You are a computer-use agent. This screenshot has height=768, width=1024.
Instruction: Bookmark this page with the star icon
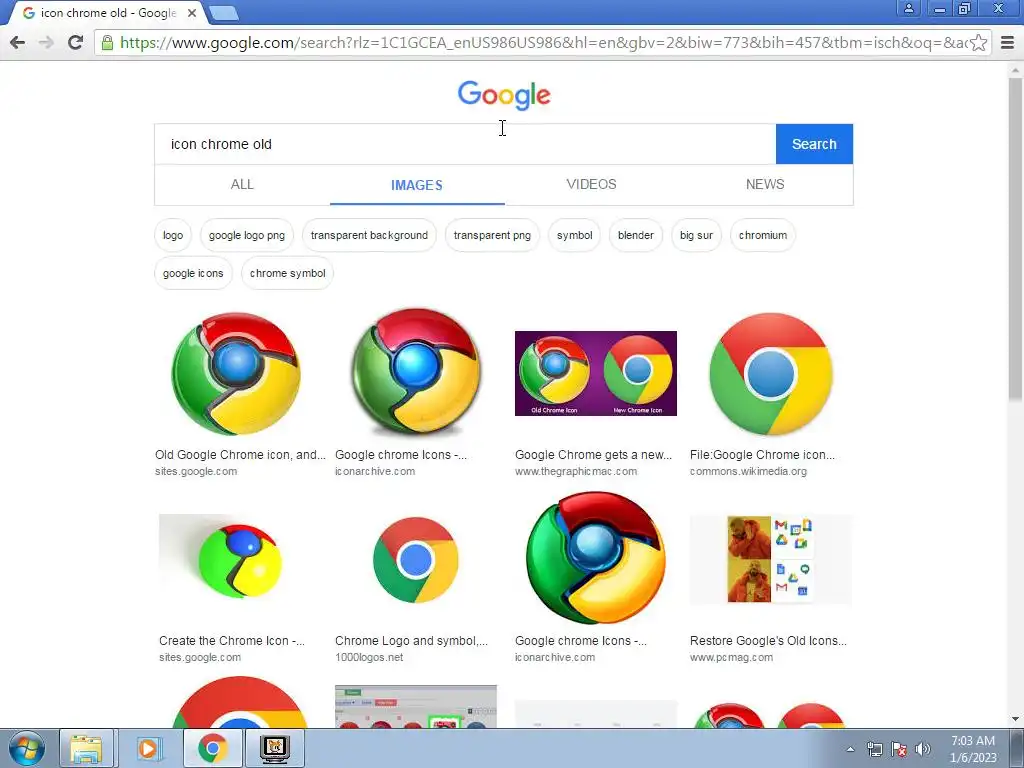978,42
